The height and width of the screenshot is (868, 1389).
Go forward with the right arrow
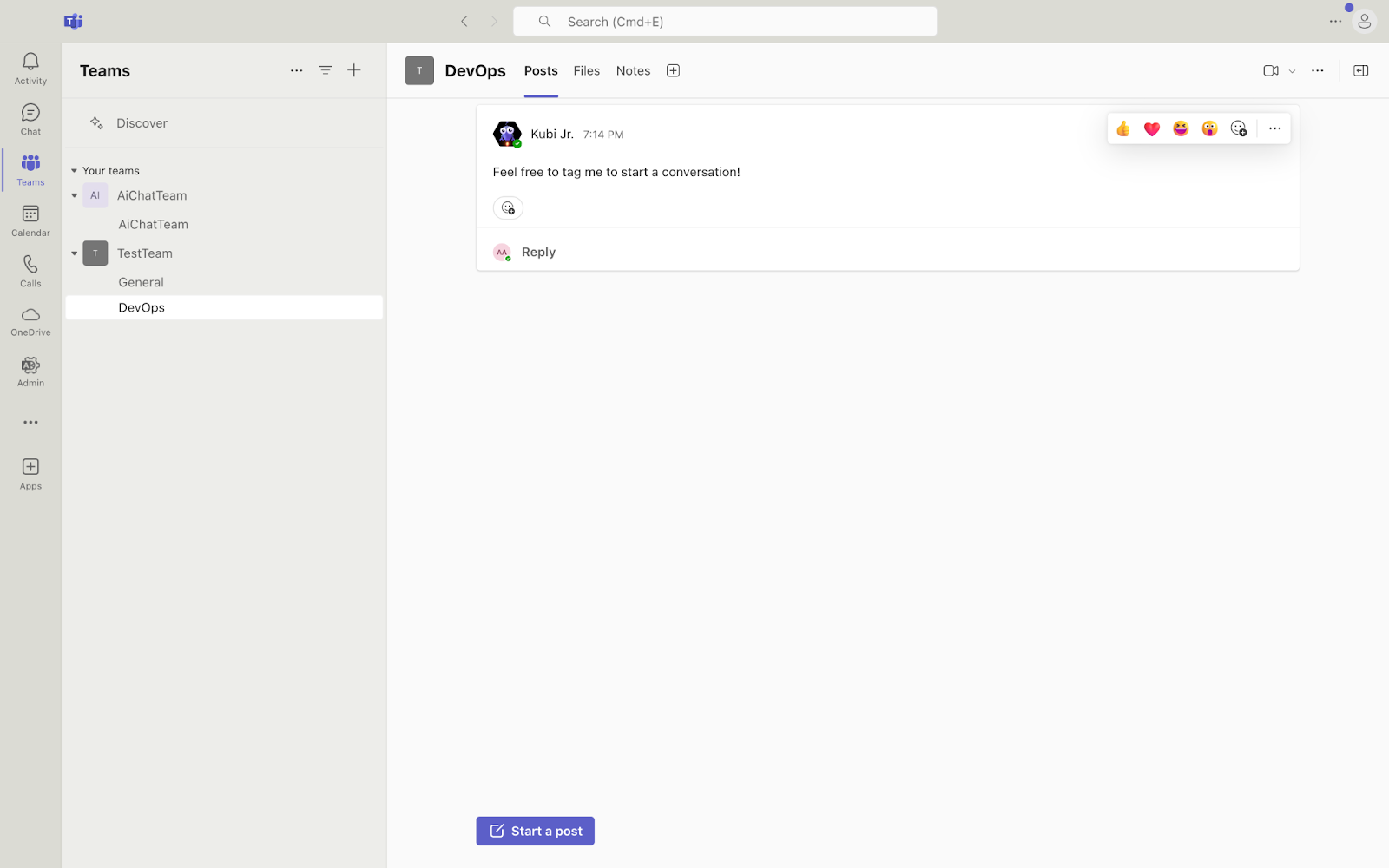pyautogui.click(x=494, y=21)
